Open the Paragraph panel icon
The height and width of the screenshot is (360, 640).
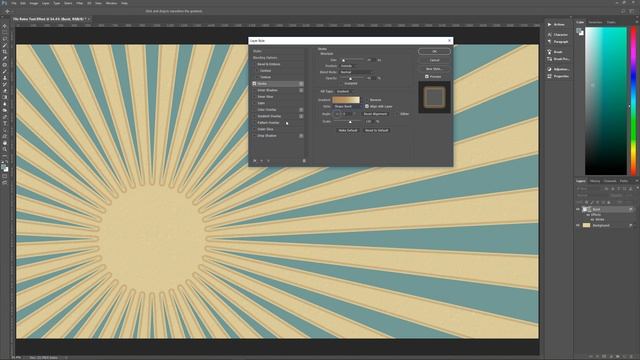click(549, 42)
